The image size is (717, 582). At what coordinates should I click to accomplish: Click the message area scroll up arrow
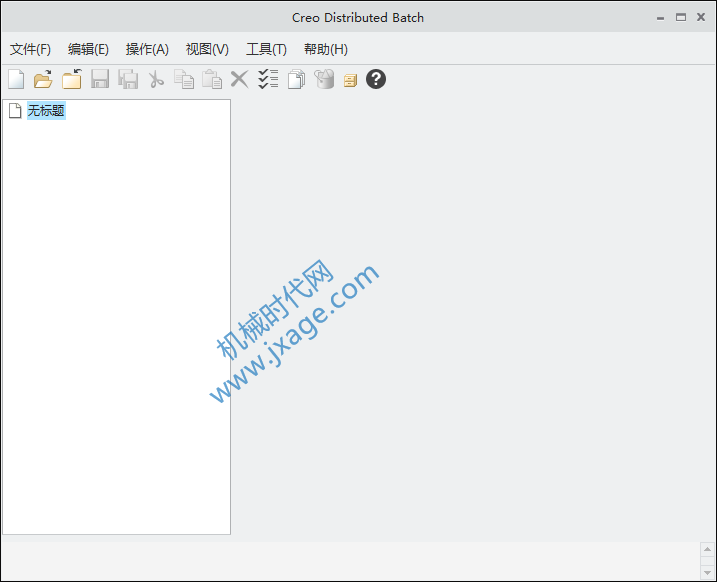tap(707, 549)
